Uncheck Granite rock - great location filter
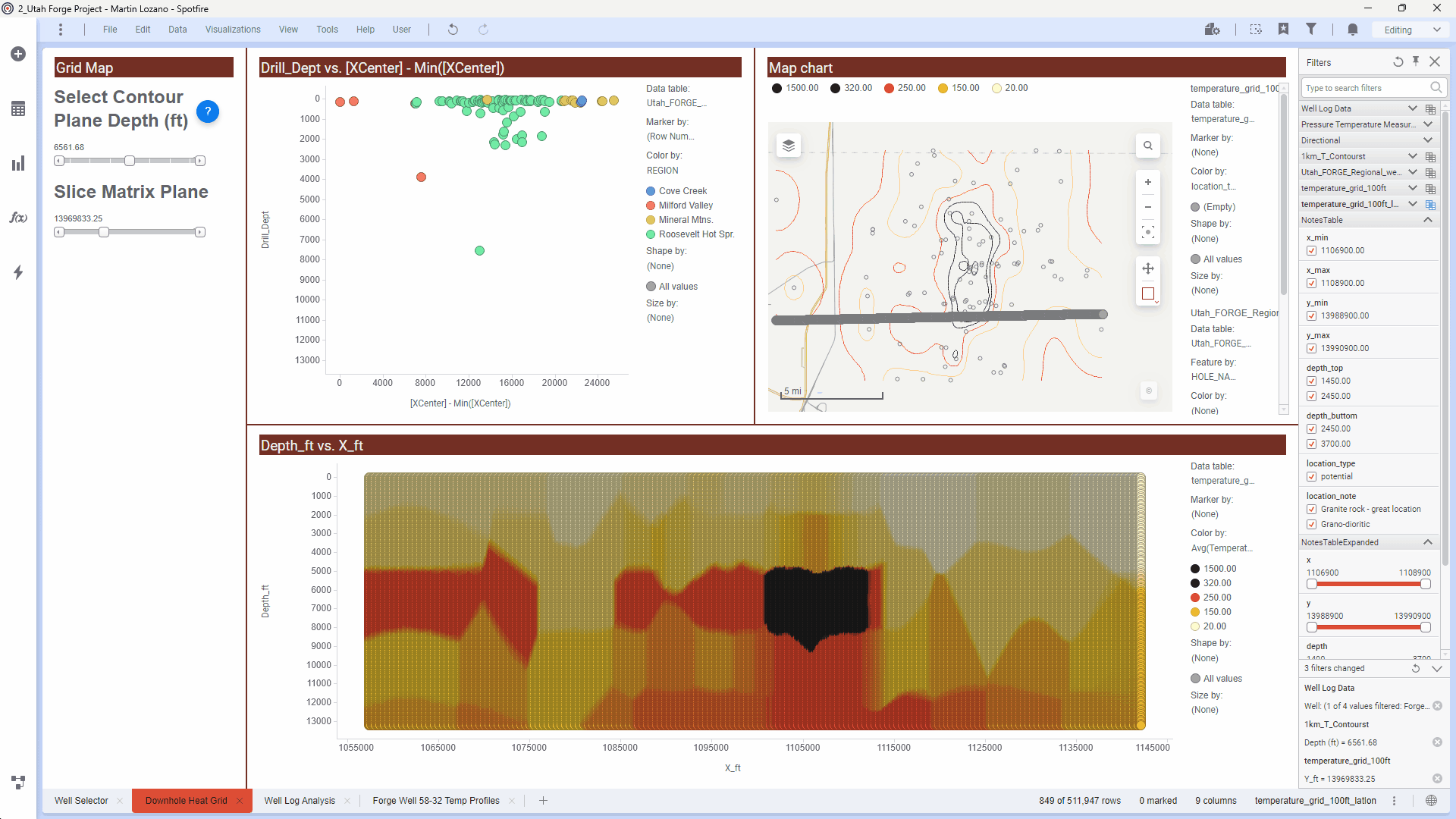Image resolution: width=1456 pixels, height=819 pixels. [1311, 509]
